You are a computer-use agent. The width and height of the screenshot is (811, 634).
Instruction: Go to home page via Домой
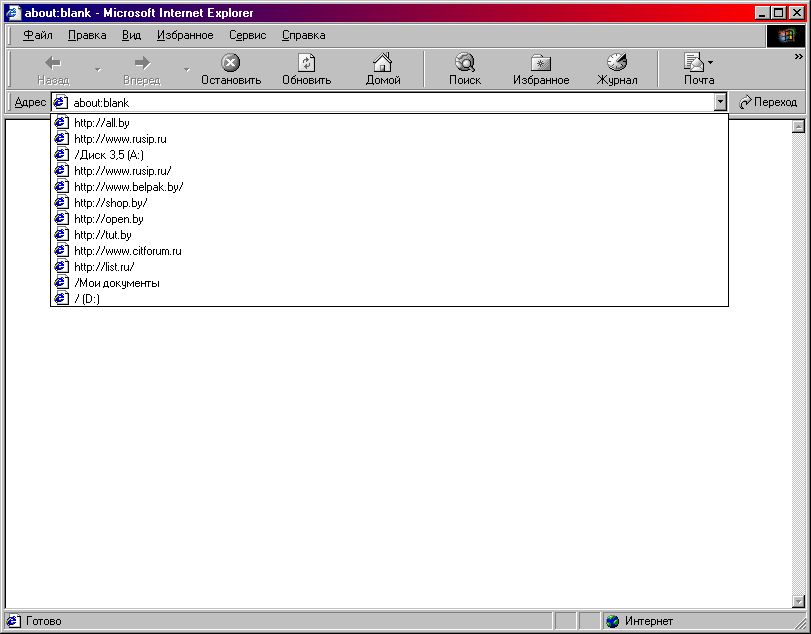(x=383, y=69)
